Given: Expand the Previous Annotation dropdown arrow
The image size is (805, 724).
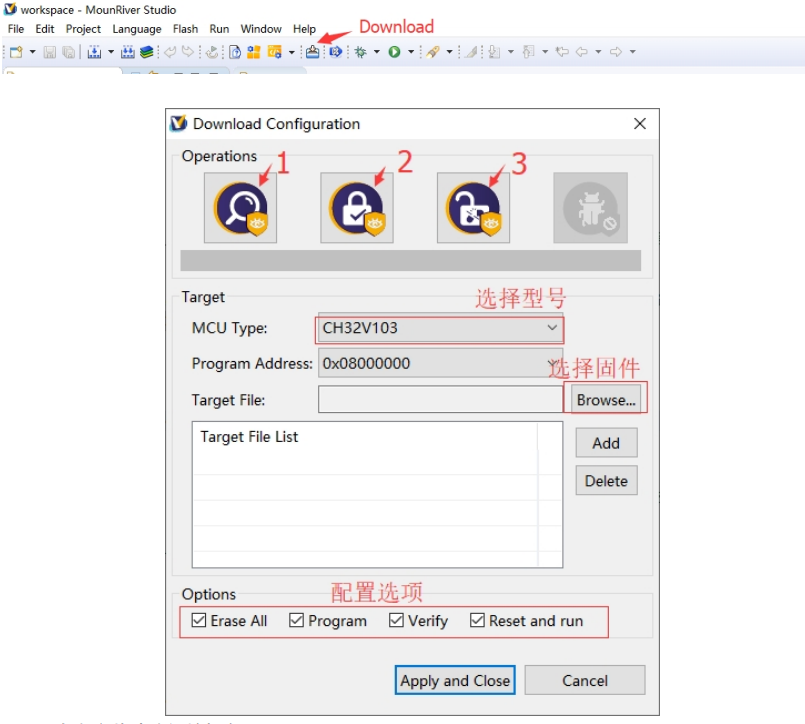Looking at the screenshot, I should click(x=545, y=52).
